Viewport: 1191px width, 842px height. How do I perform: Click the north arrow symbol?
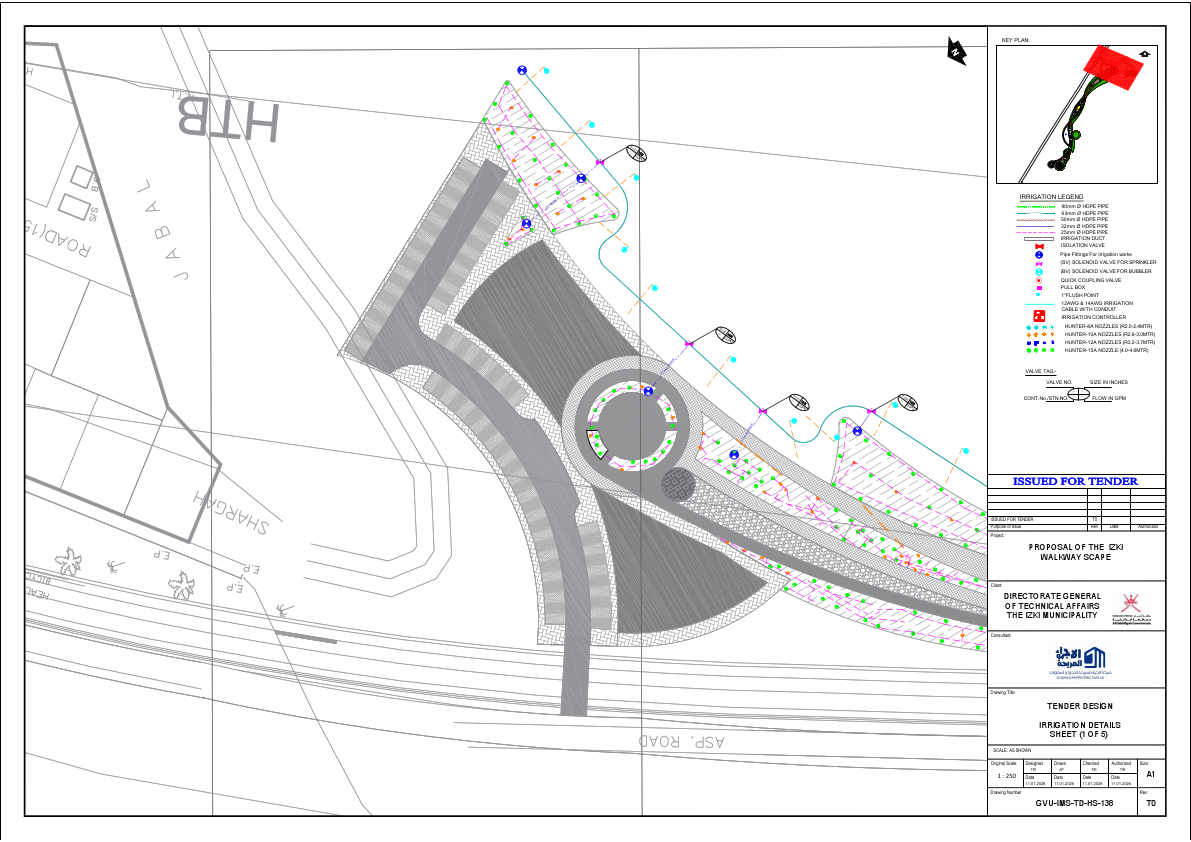coord(956,52)
